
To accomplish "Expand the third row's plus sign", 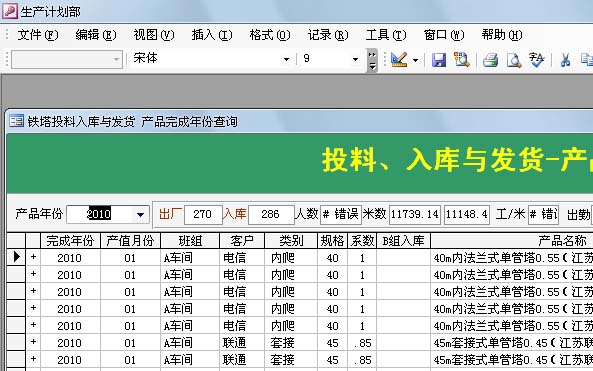I will click(x=33, y=290).
